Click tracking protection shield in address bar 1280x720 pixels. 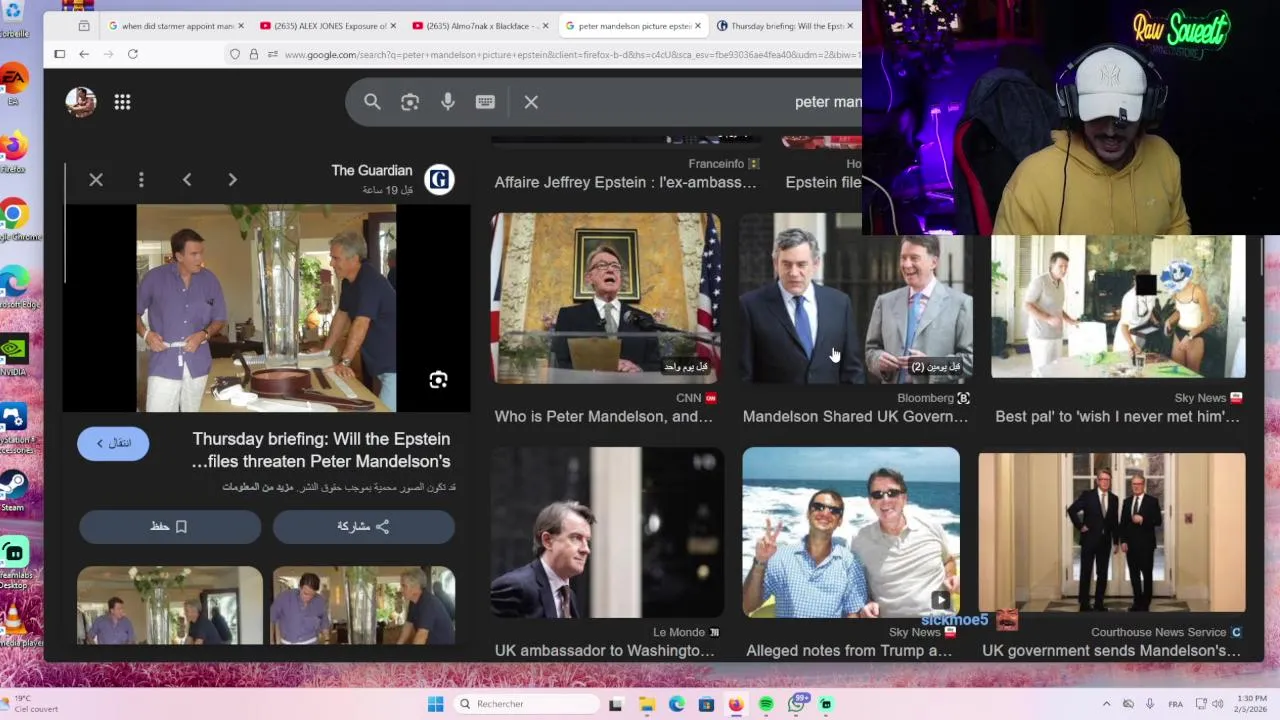[235, 54]
